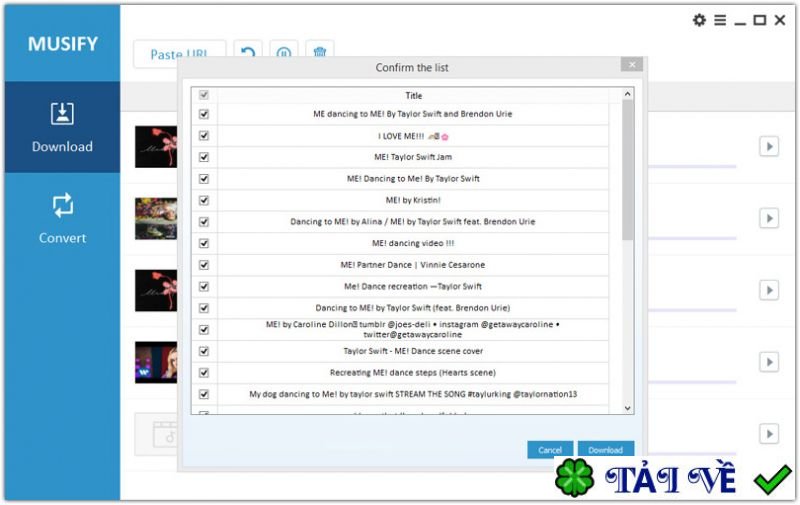
Task: Click the list scrollbar up arrow
Action: (628, 94)
